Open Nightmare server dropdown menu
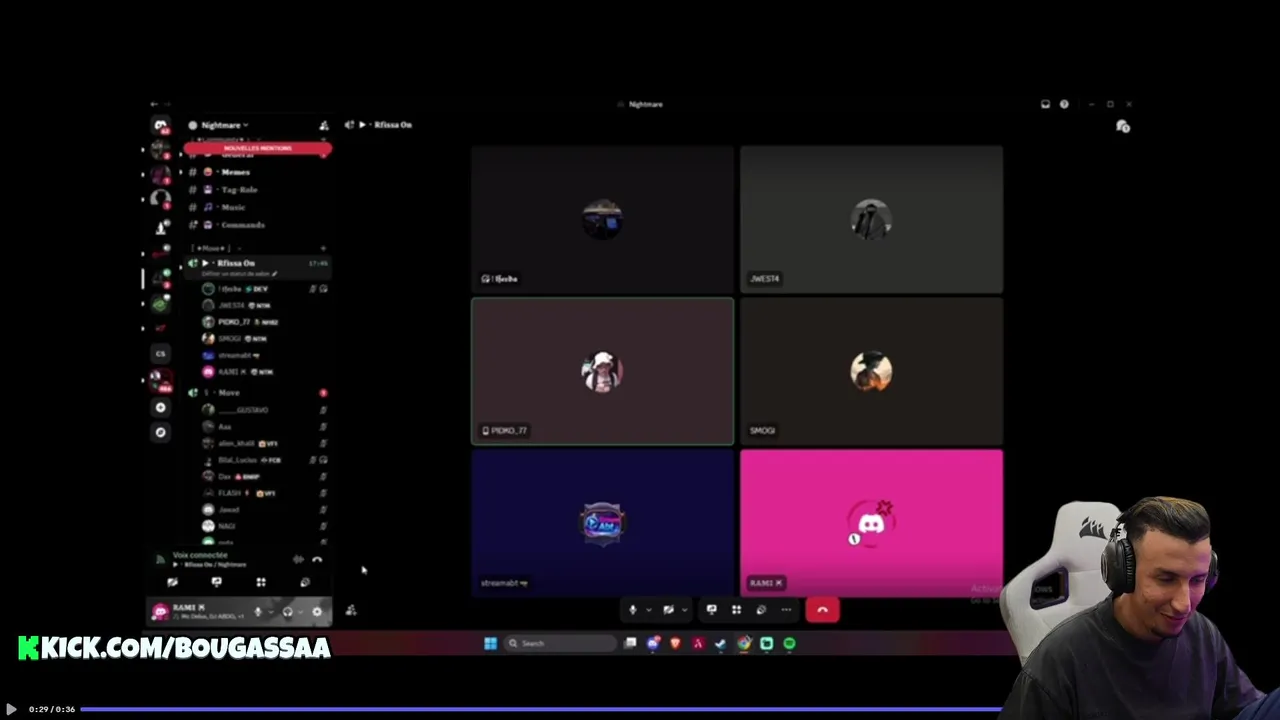 (225, 125)
